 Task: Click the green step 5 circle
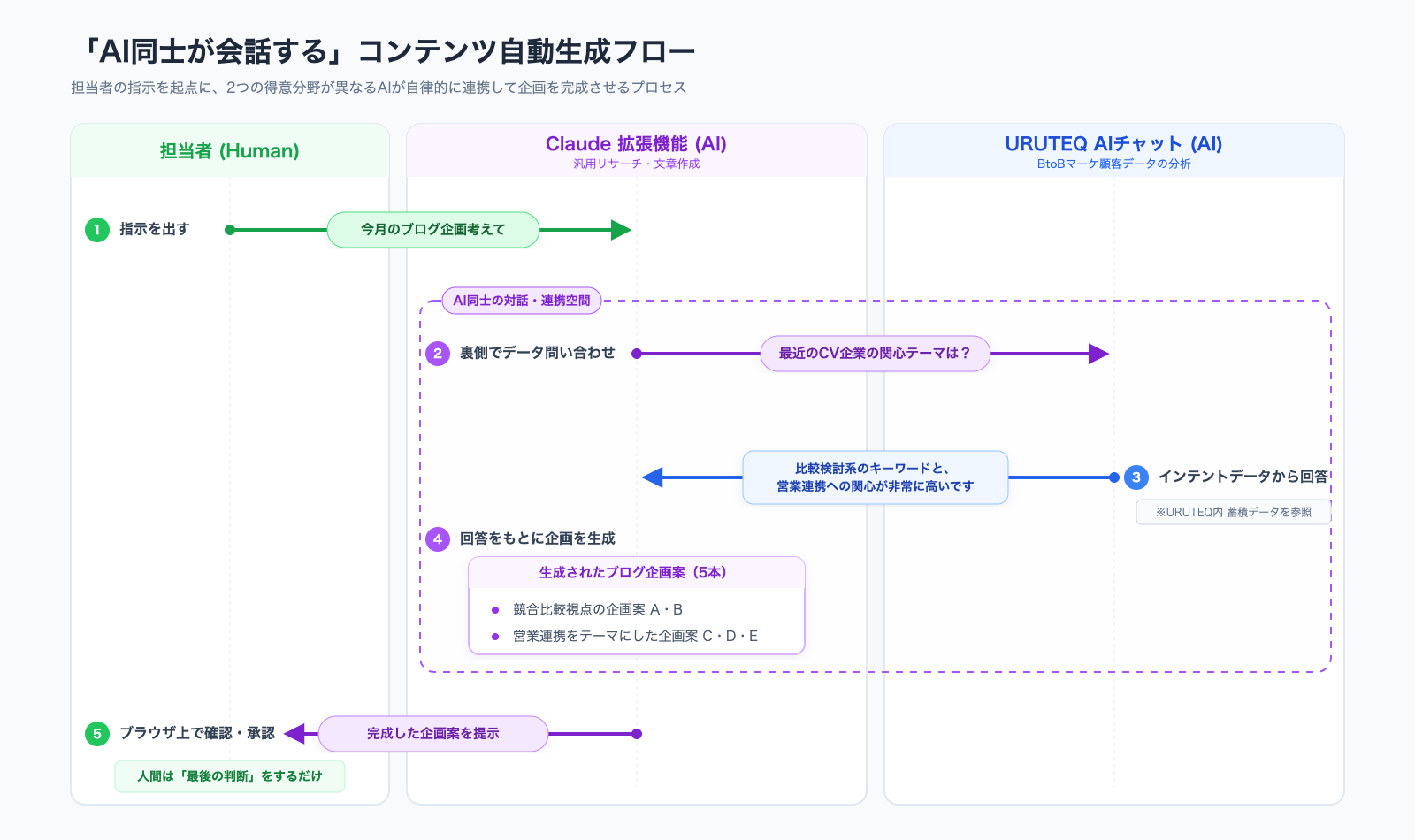[x=97, y=734]
